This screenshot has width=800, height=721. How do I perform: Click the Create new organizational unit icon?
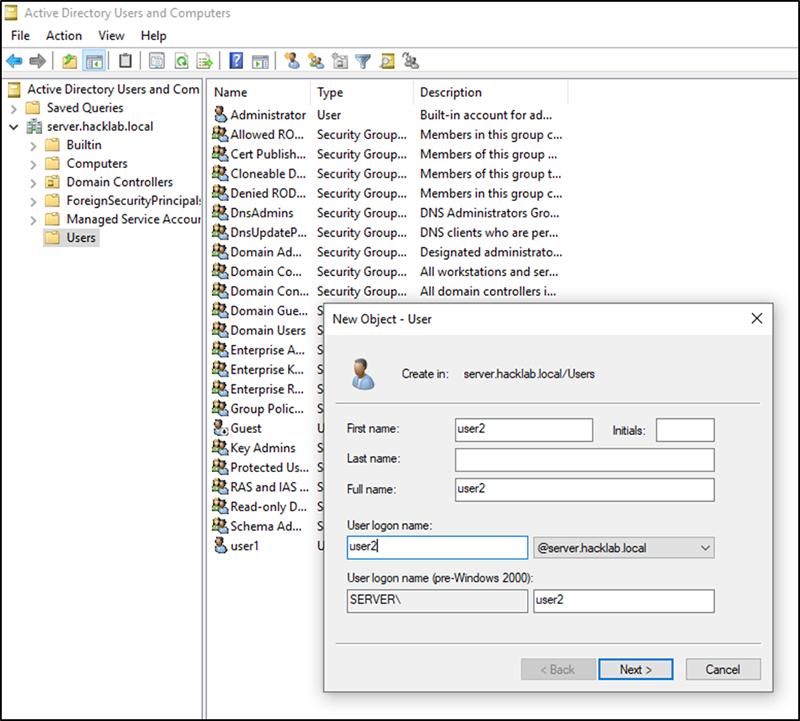coord(340,61)
